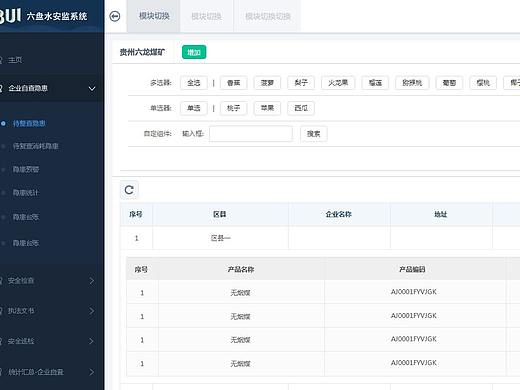The width and height of the screenshot is (520, 390).
Task: Go to 主页 in the sidebar
Action: (x=15, y=60)
